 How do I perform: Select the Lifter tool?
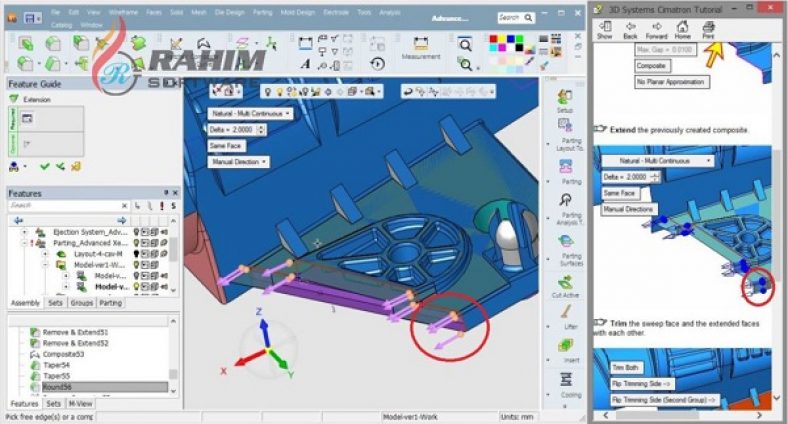(566, 313)
